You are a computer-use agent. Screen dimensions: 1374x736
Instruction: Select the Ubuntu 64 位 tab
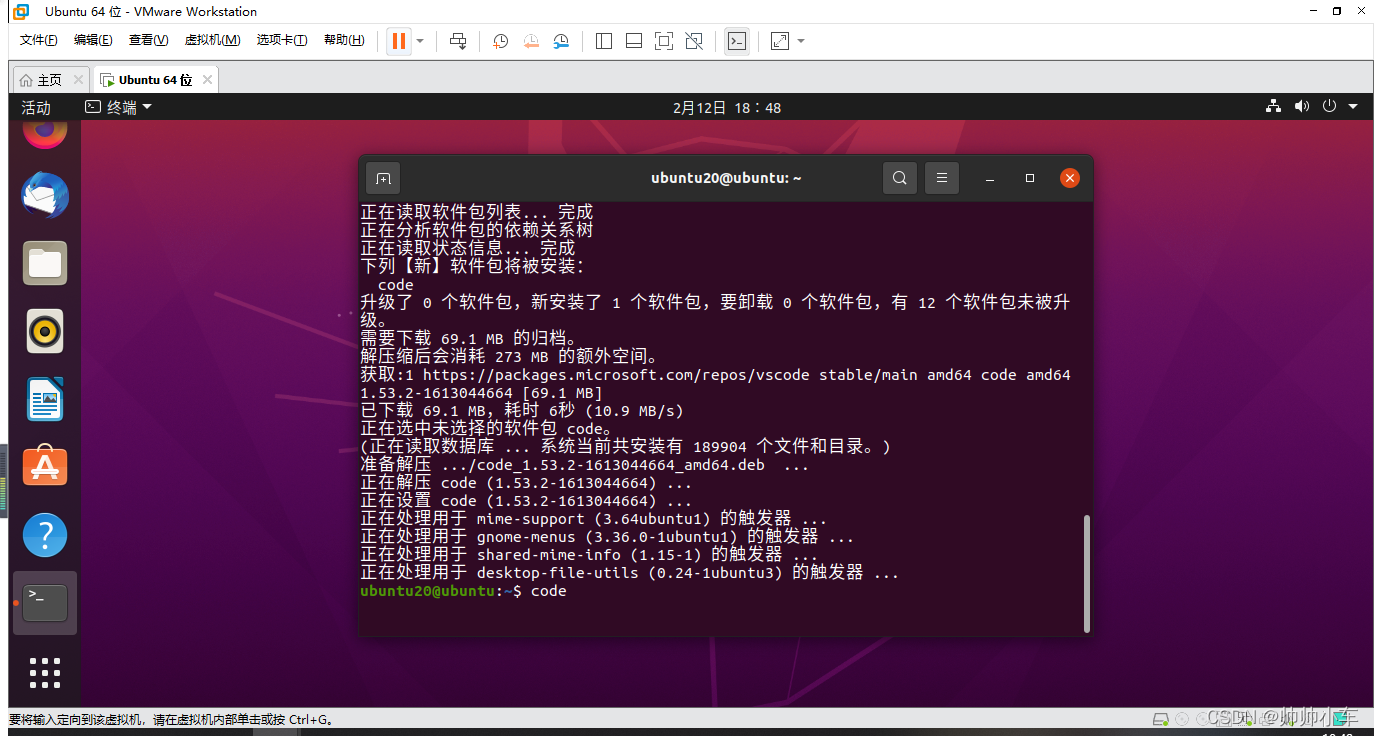coord(155,80)
